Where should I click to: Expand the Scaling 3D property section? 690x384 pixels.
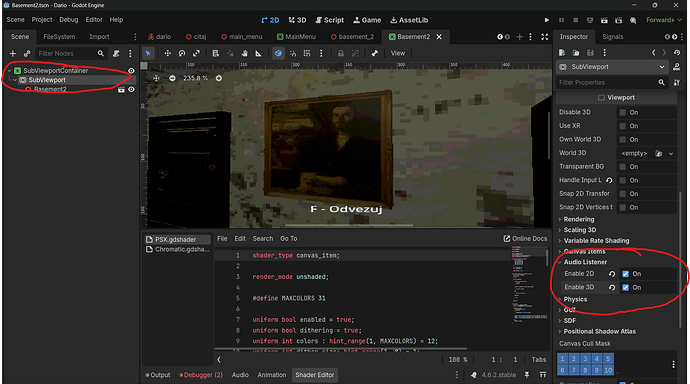tap(580, 230)
